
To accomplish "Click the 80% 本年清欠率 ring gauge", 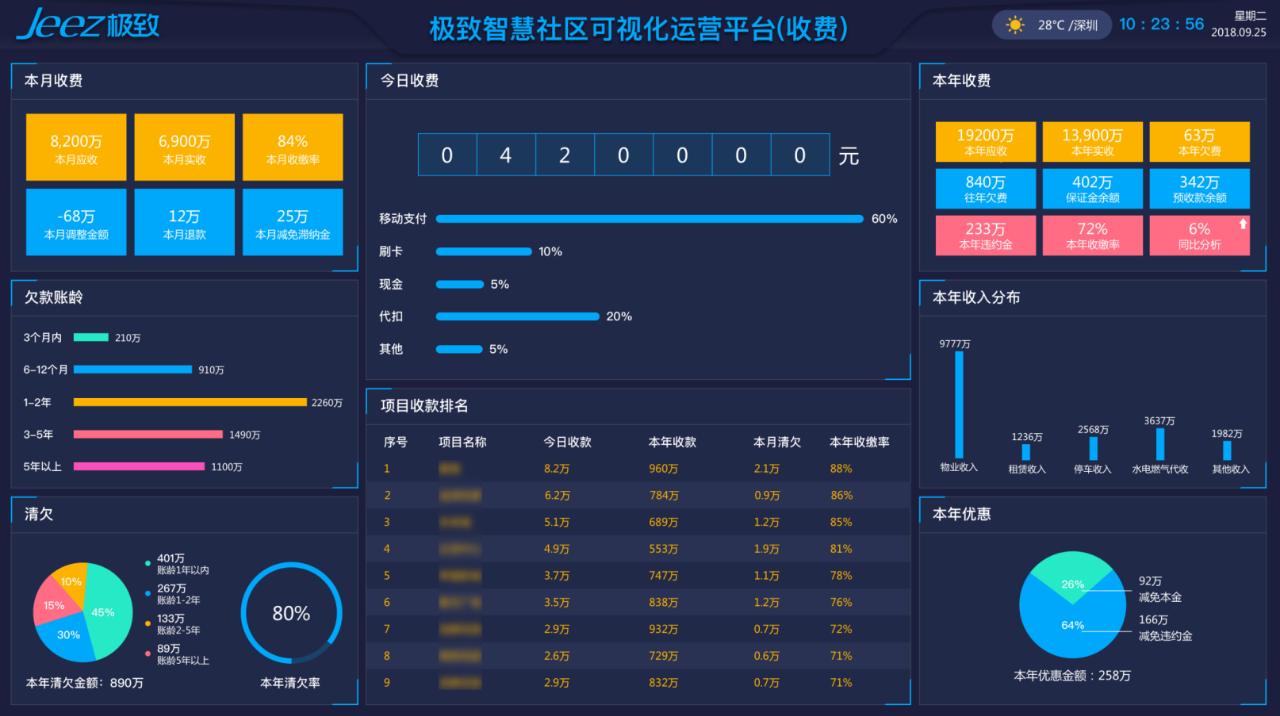I will (291, 613).
